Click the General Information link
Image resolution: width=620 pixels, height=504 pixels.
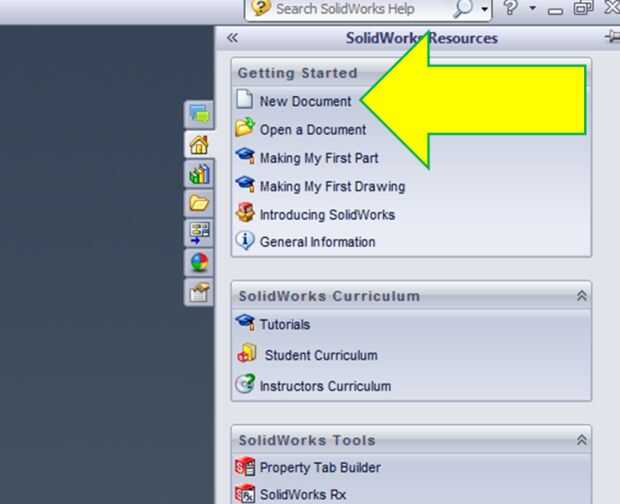(x=318, y=242)
